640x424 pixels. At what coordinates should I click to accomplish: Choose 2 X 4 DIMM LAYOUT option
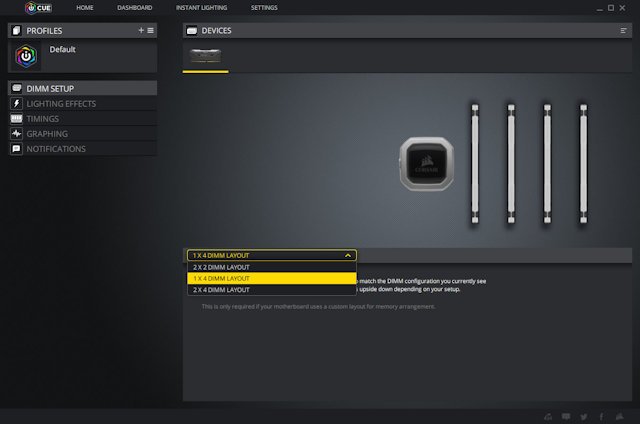272,290
